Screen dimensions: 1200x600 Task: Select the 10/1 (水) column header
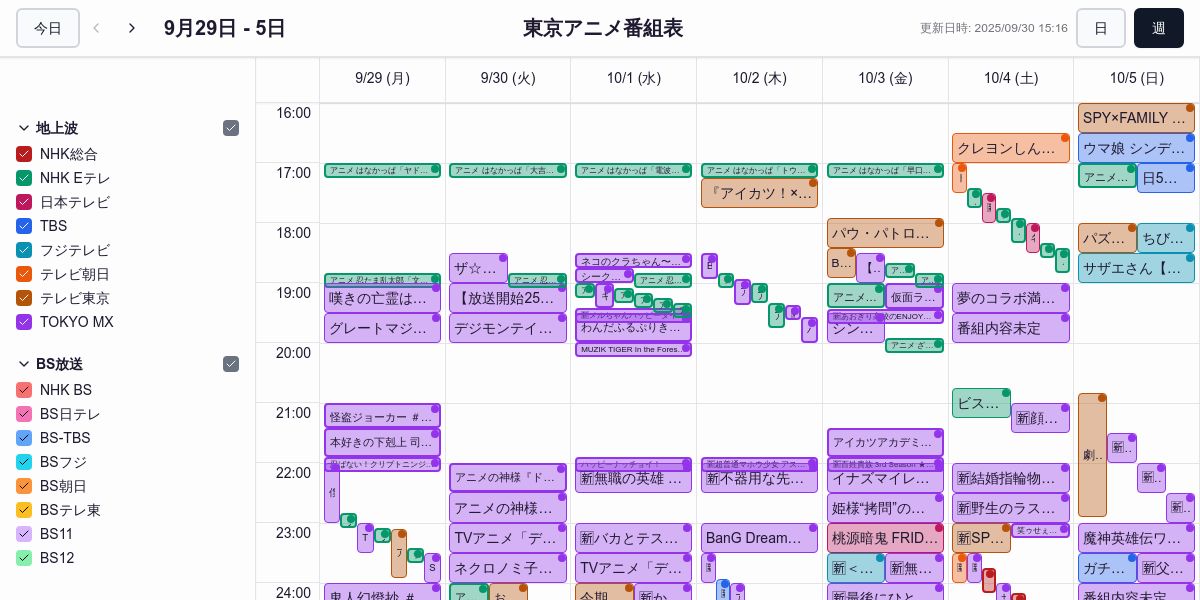click(x=634, y=78)
